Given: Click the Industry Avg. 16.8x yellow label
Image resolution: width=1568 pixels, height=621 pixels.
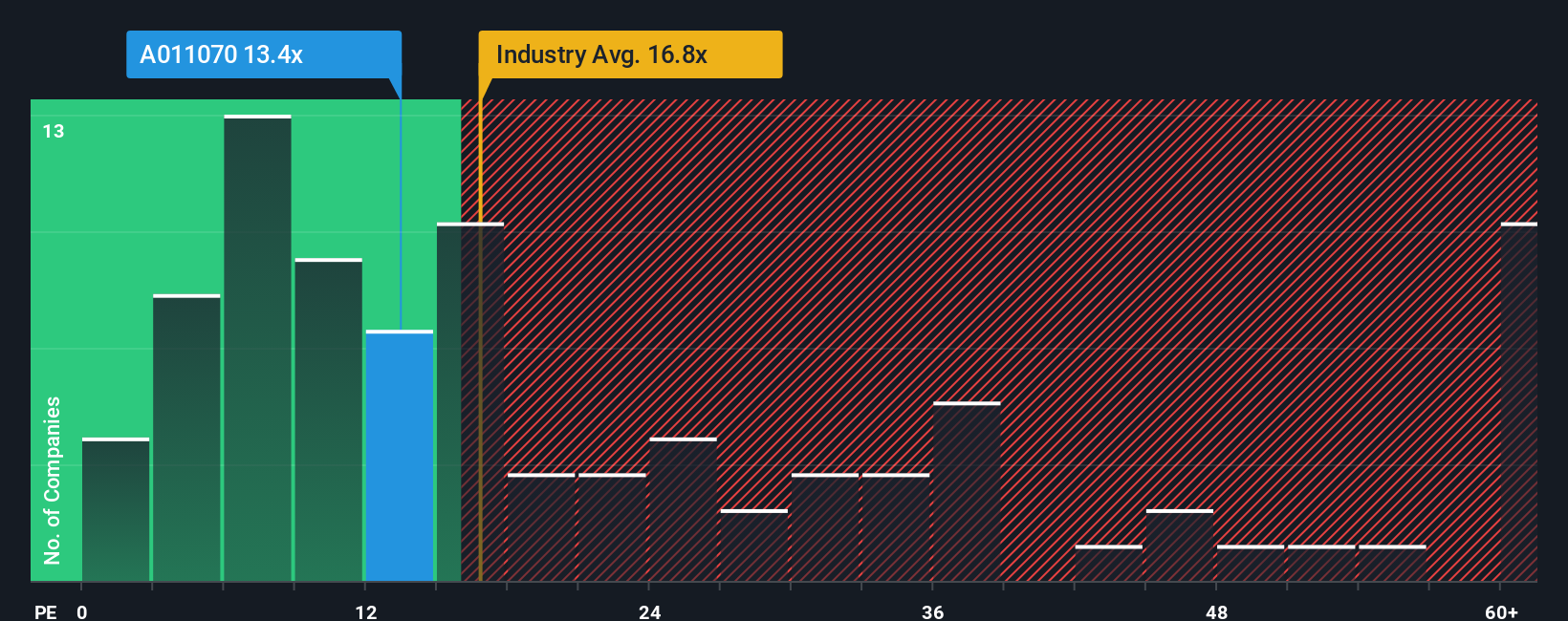Looking at the screenshot, I should pos(630,54).
